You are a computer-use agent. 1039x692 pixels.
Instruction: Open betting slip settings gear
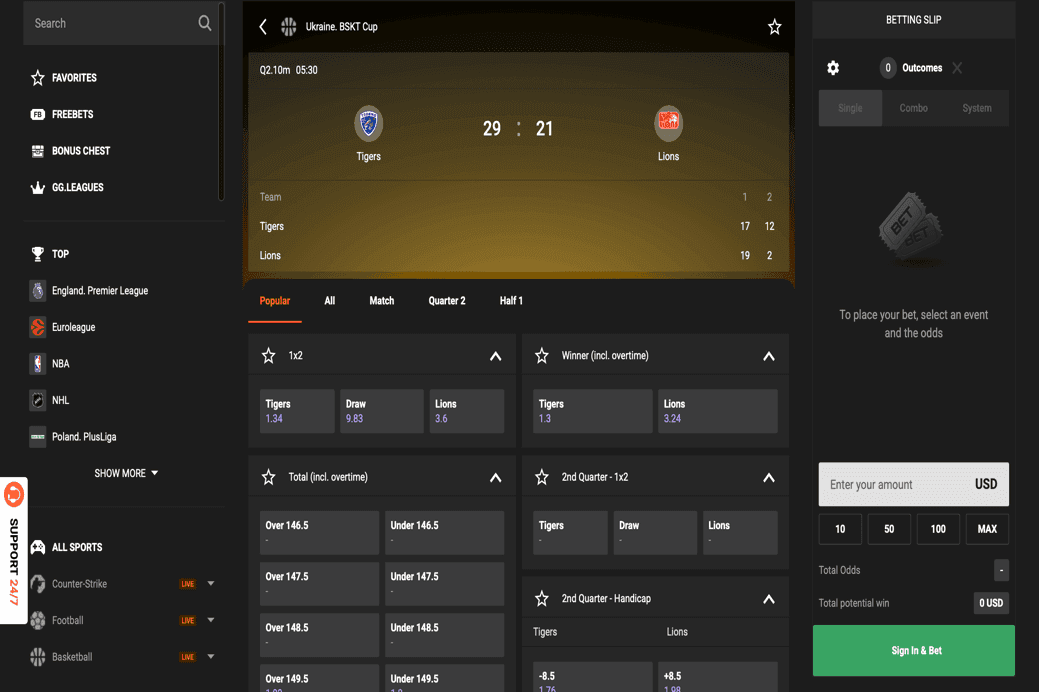(x=833, y=68)
